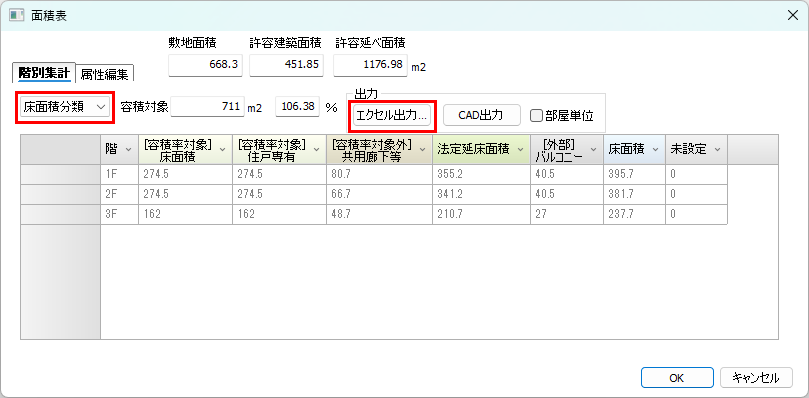Click the キャンセル button
This screenshot has height=398, width=809.
click(x=756, y=378)
